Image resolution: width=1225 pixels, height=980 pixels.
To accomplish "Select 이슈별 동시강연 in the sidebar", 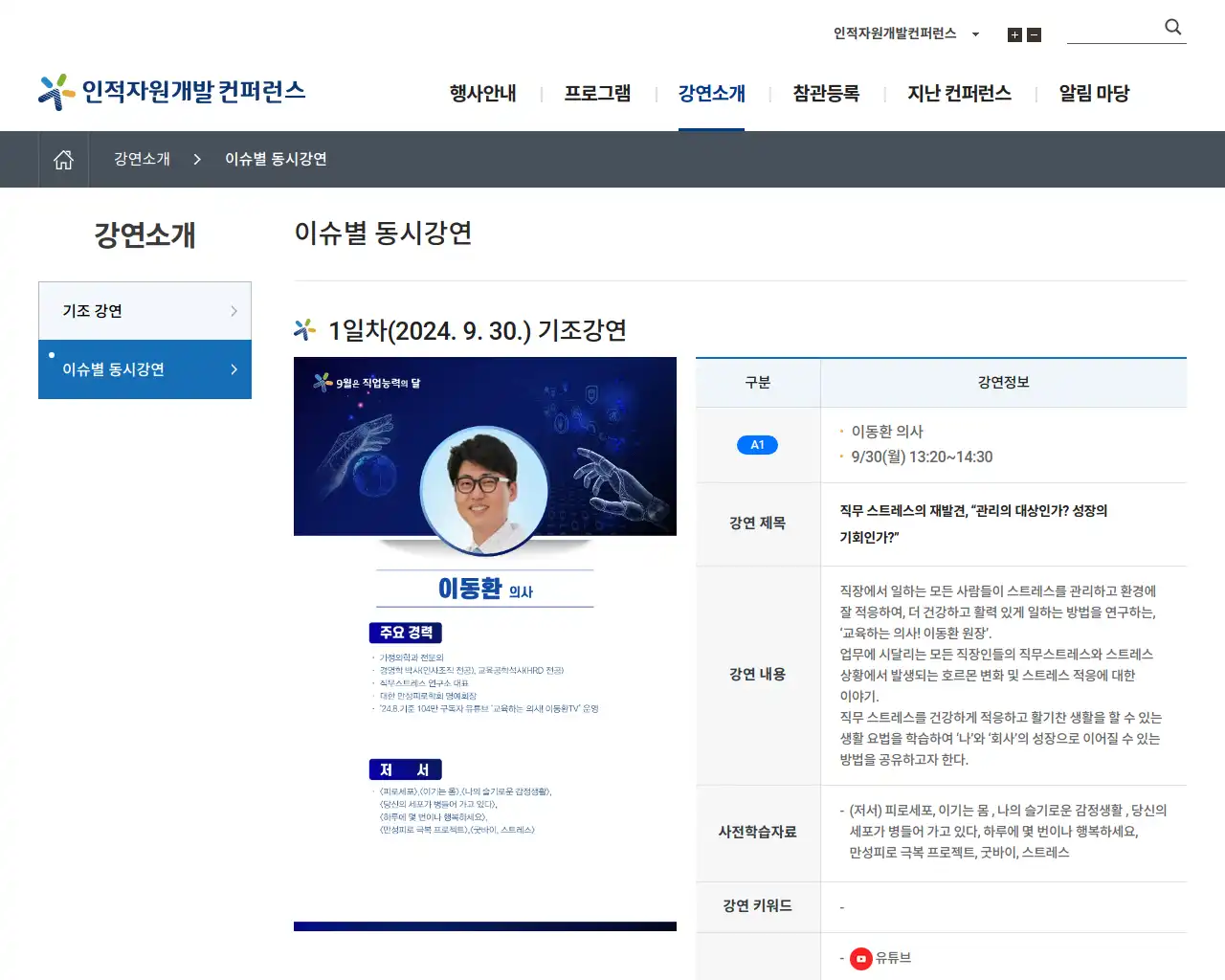I will 145,369.
